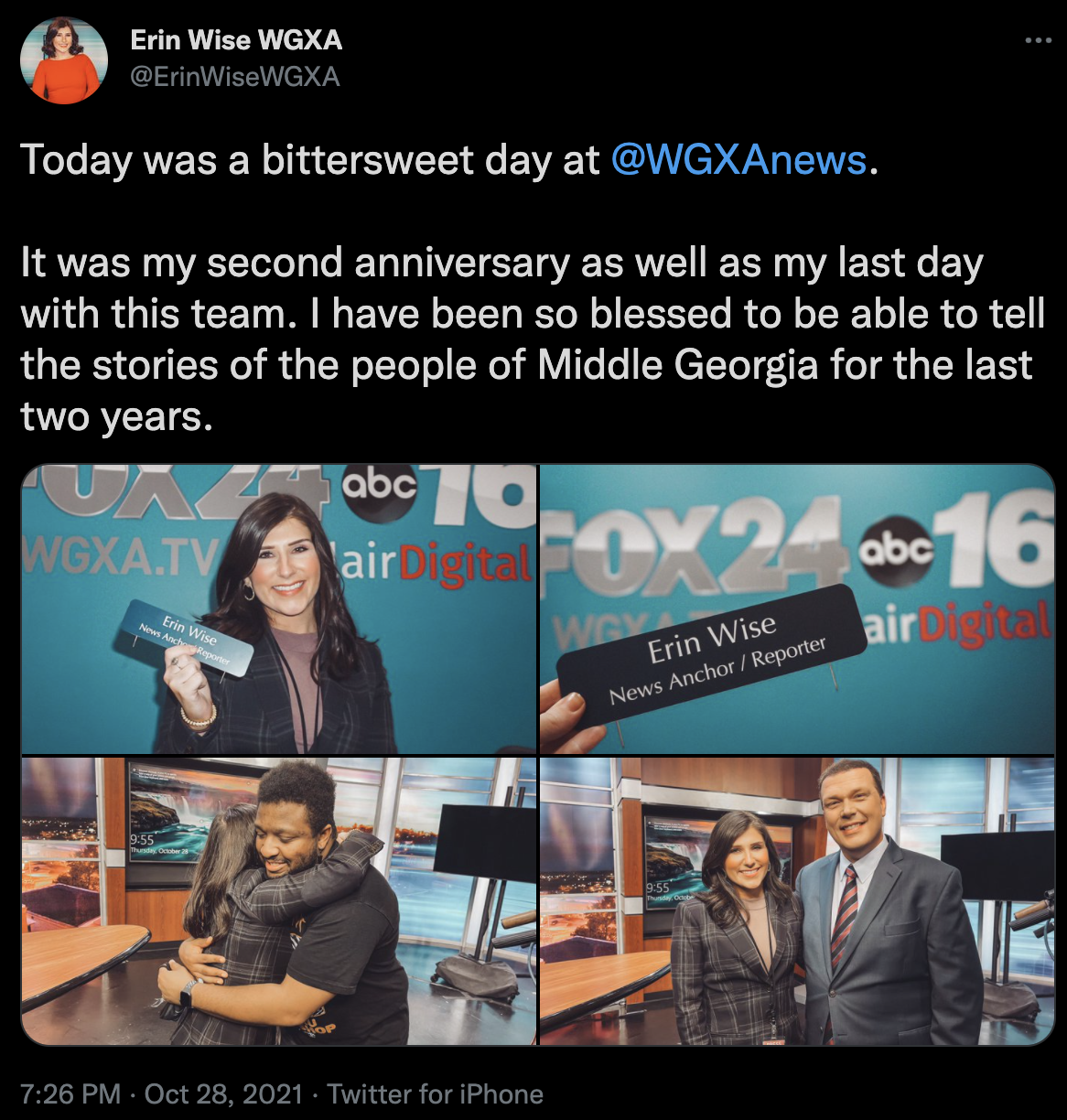This screenshot has width=1067, height=1120.
Task: Click the 'bittersweet day' tweet sentence
Action: tap(449, 160)
